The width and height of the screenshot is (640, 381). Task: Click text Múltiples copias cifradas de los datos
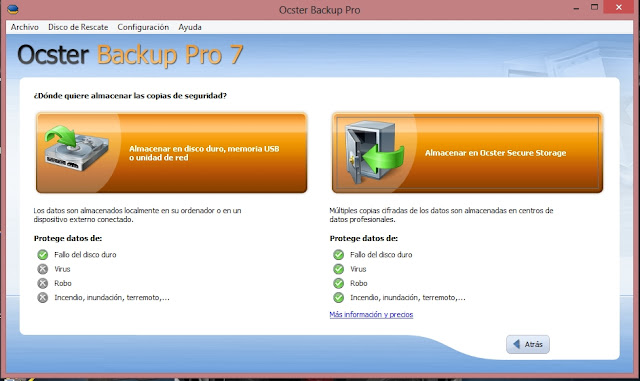coord(441,215)
